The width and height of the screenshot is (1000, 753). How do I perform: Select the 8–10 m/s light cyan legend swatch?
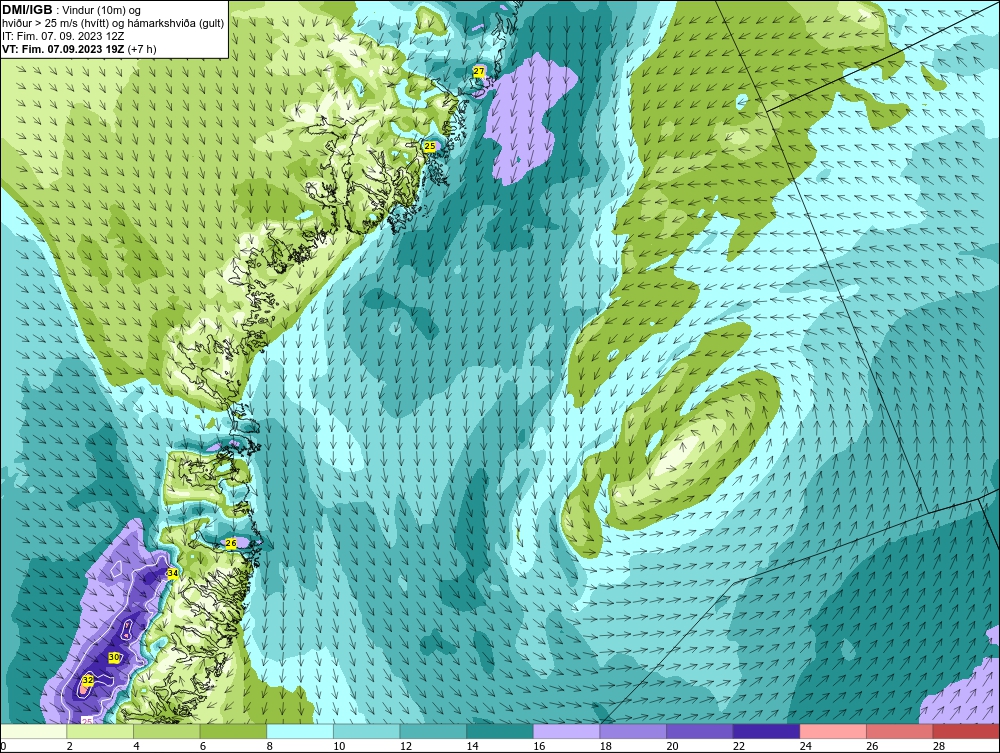point(300,731)
